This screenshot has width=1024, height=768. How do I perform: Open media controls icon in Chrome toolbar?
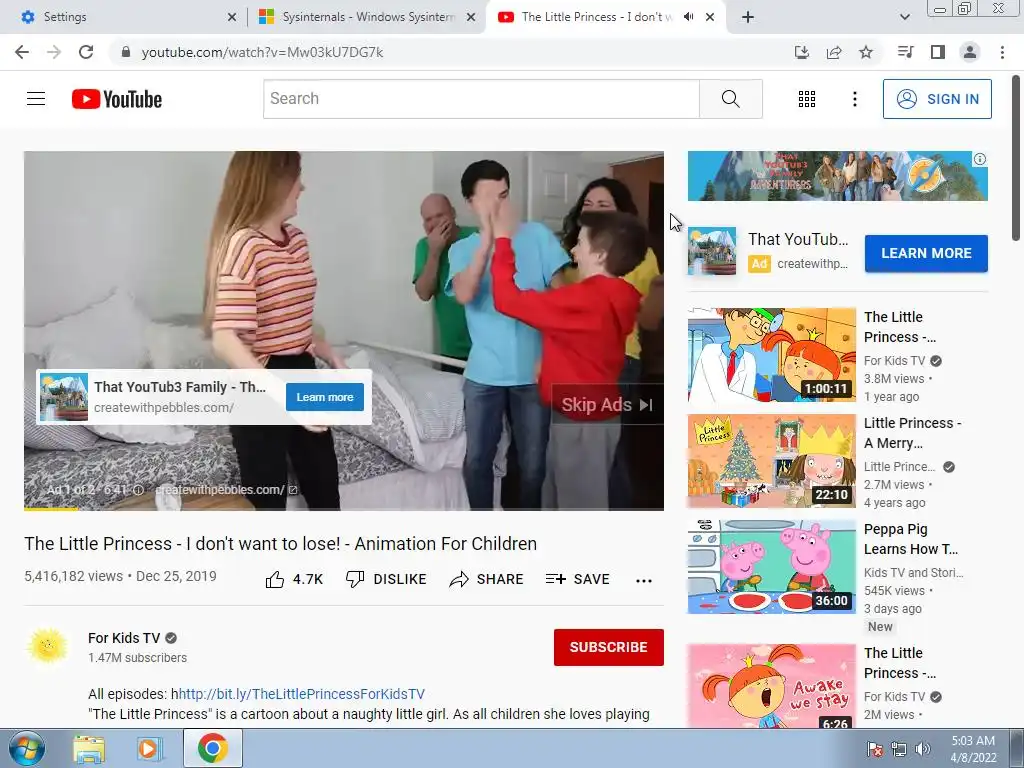pos(905,52)
